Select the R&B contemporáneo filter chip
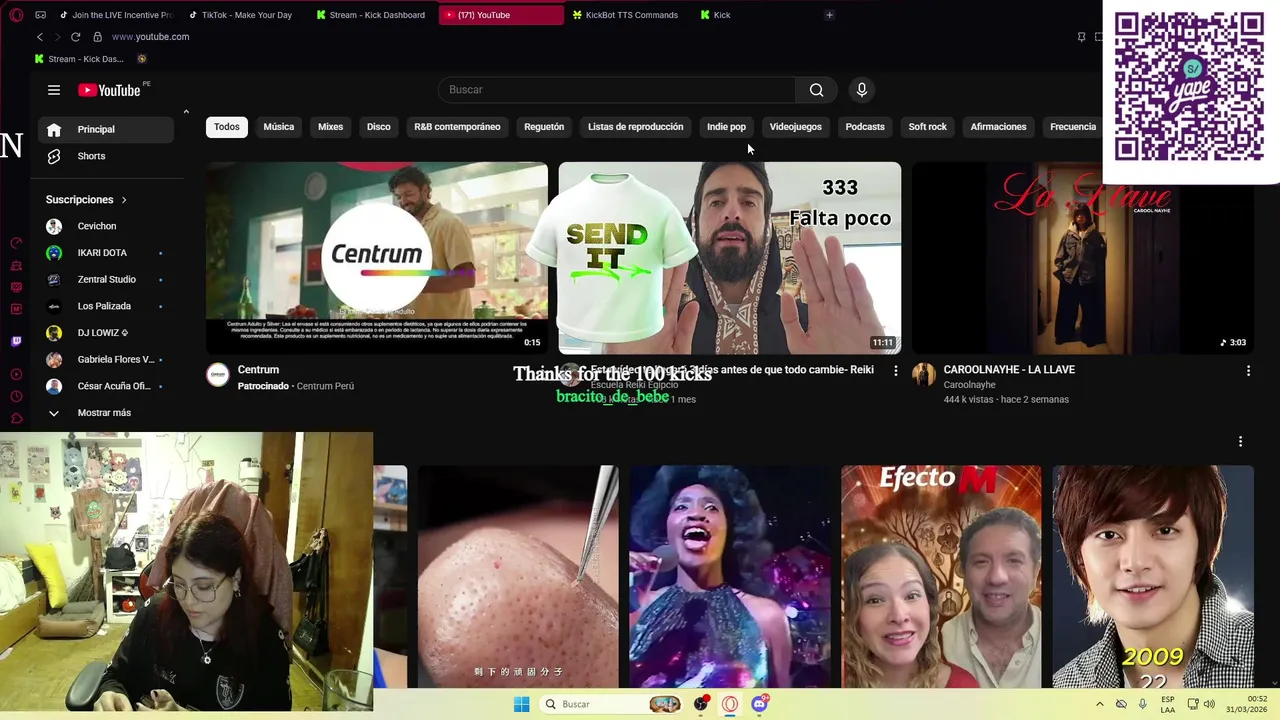The width and height of the screenshot is (1280, 720). pyautogui.click(x=457, y=127)
